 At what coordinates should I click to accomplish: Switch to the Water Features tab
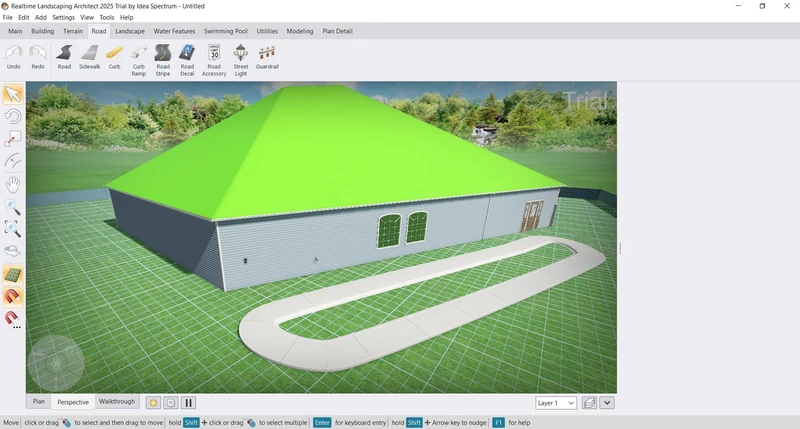[175, 31]
